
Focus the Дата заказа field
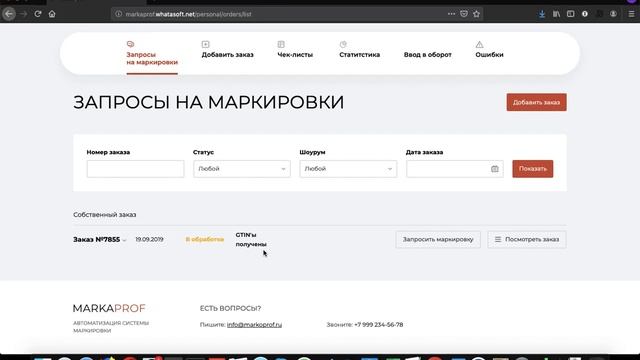[x=454, y=169]
